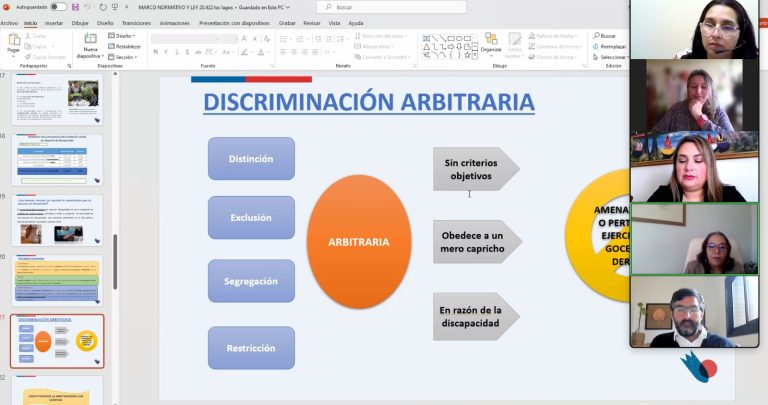Select the star shape in gallery

point(467,55)
